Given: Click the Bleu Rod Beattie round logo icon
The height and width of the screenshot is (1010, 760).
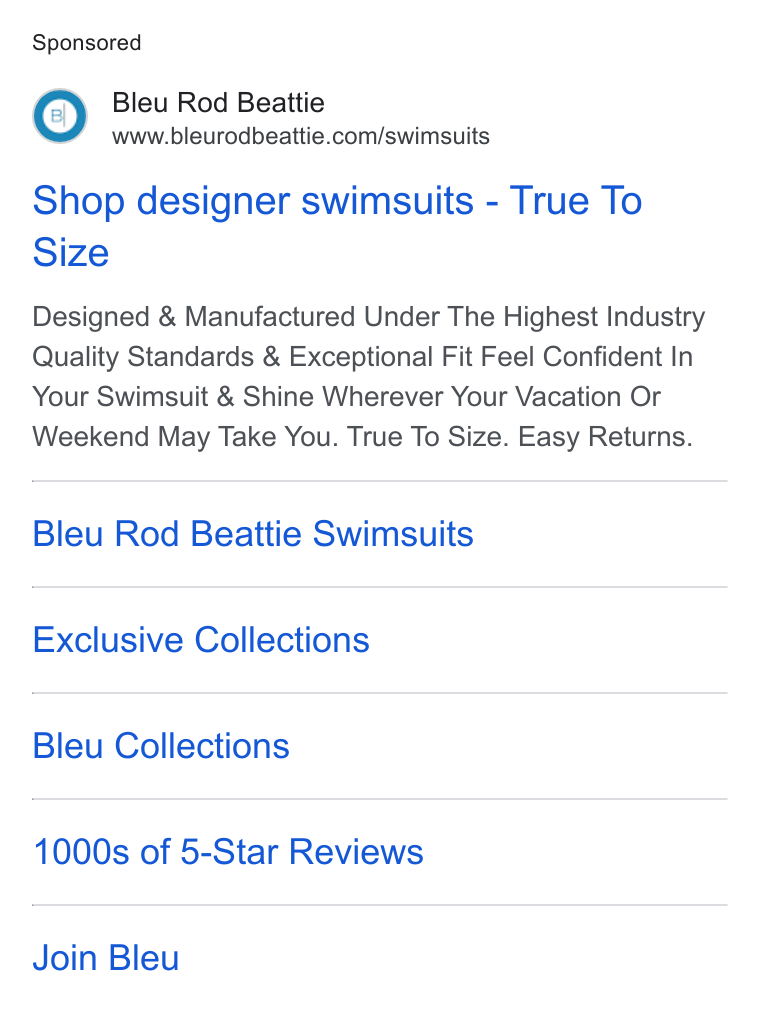Looking at the screenshot, I should (x=60, y=116).
